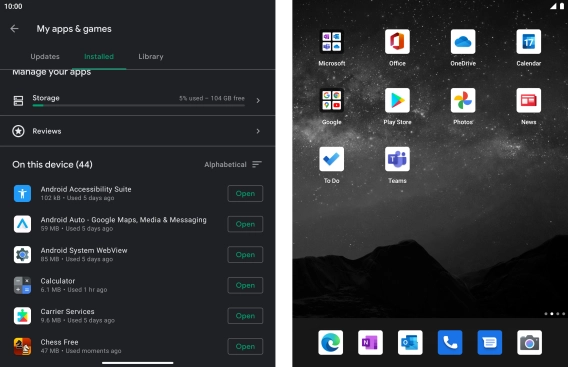Open OneNote from the dock
The height and width of the screenshot is (367, 568).
point(370,342)
